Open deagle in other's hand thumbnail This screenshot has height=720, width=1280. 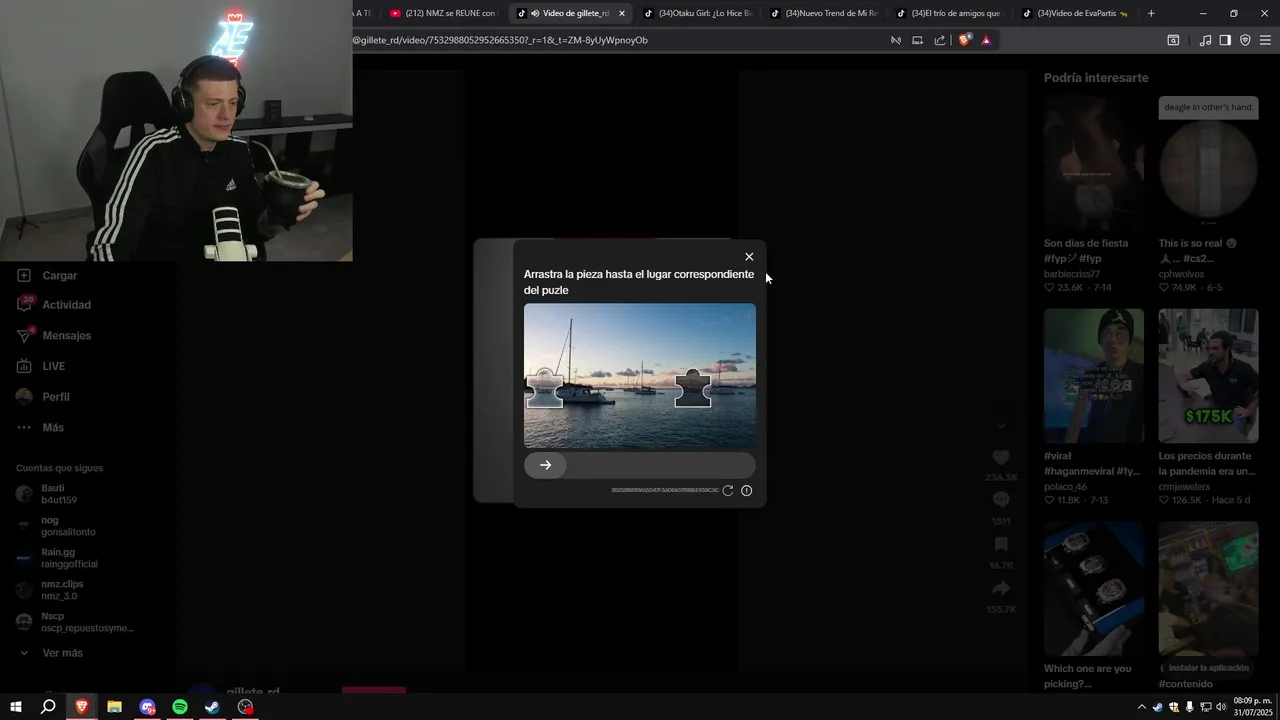tap(1208, 164)
